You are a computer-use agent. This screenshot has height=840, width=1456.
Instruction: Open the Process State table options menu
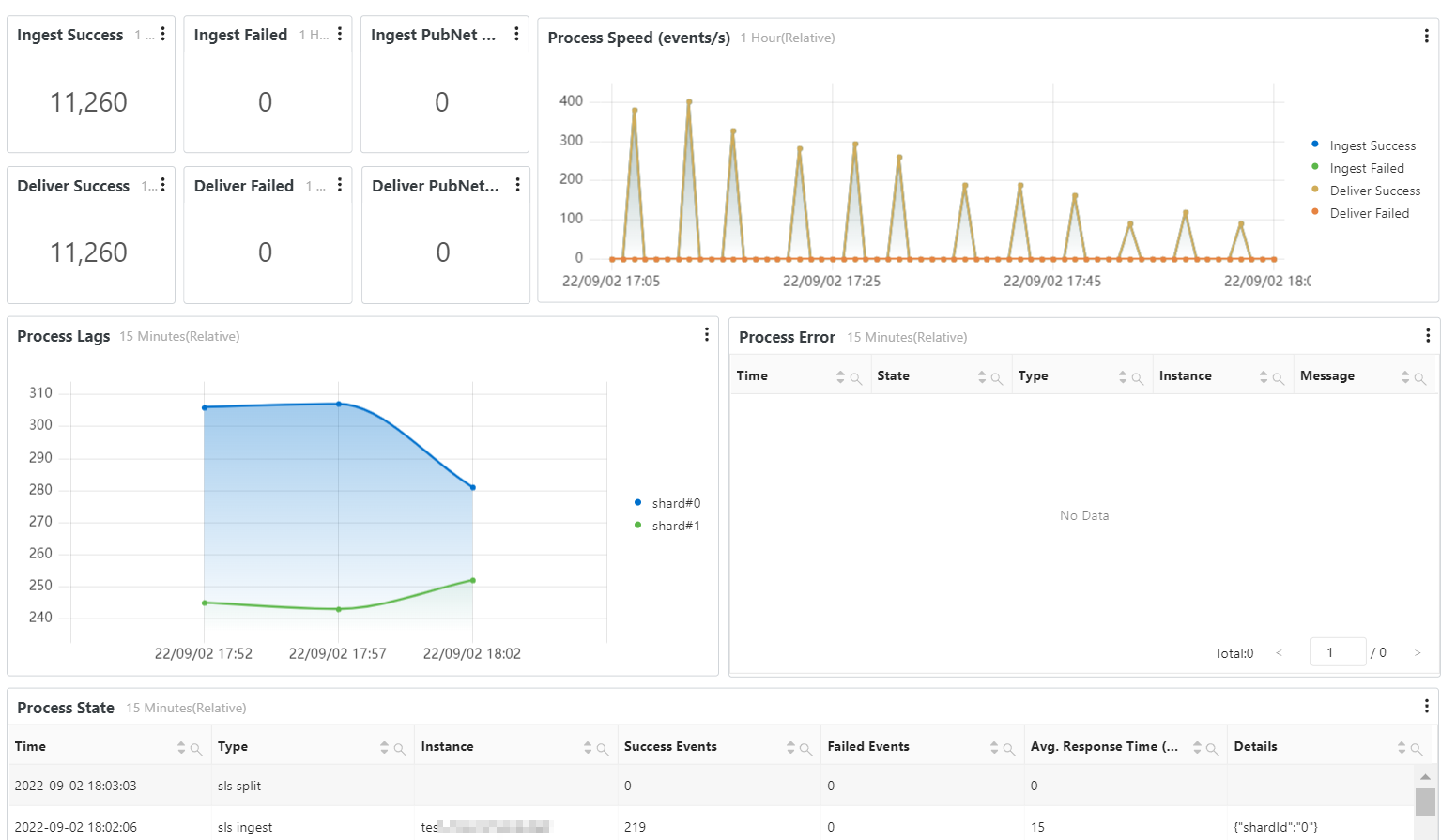click(x=1427, y=706)
